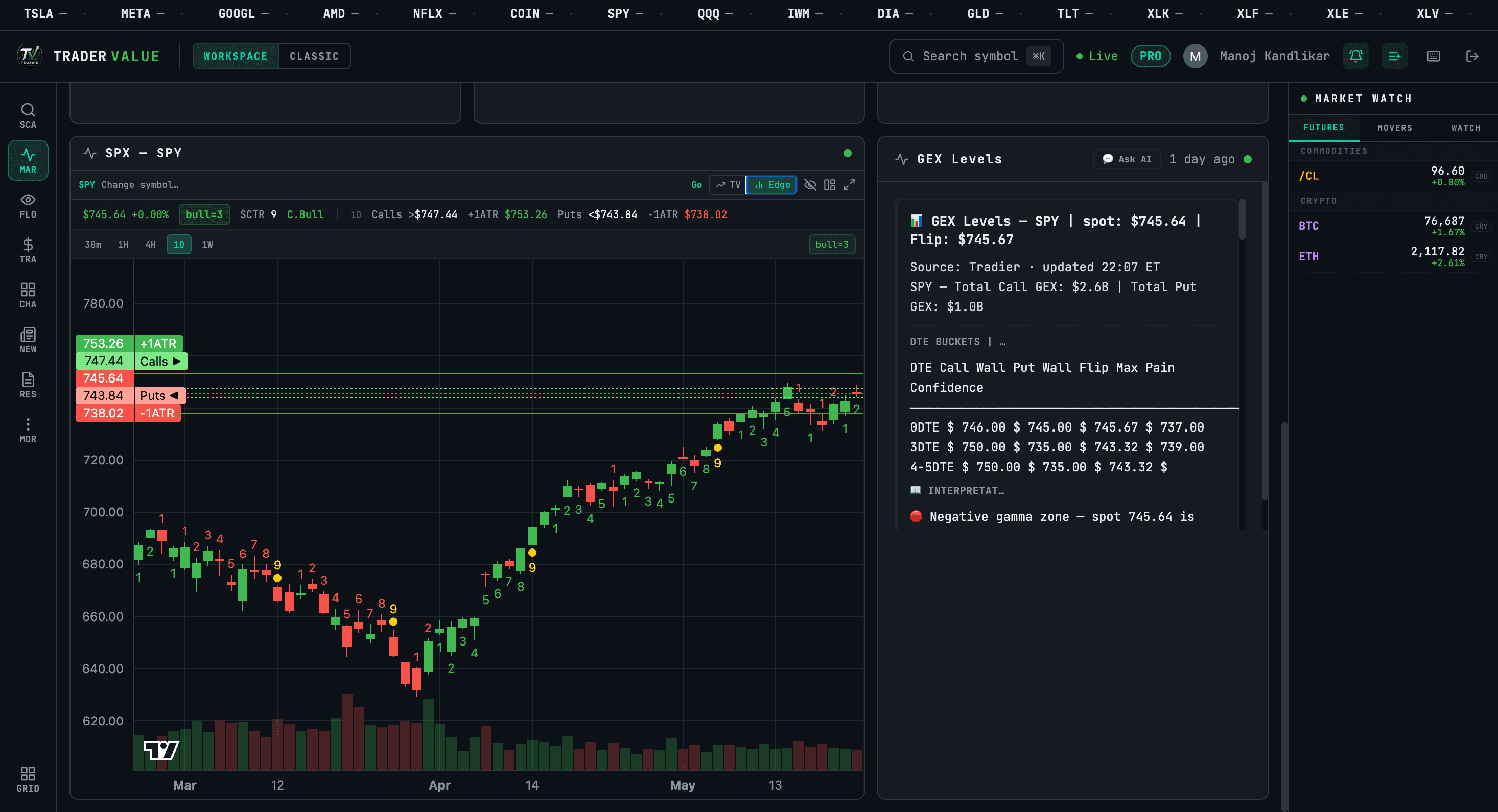Click the Go button
Screen dimensions: 1498x812
[697, 185]
